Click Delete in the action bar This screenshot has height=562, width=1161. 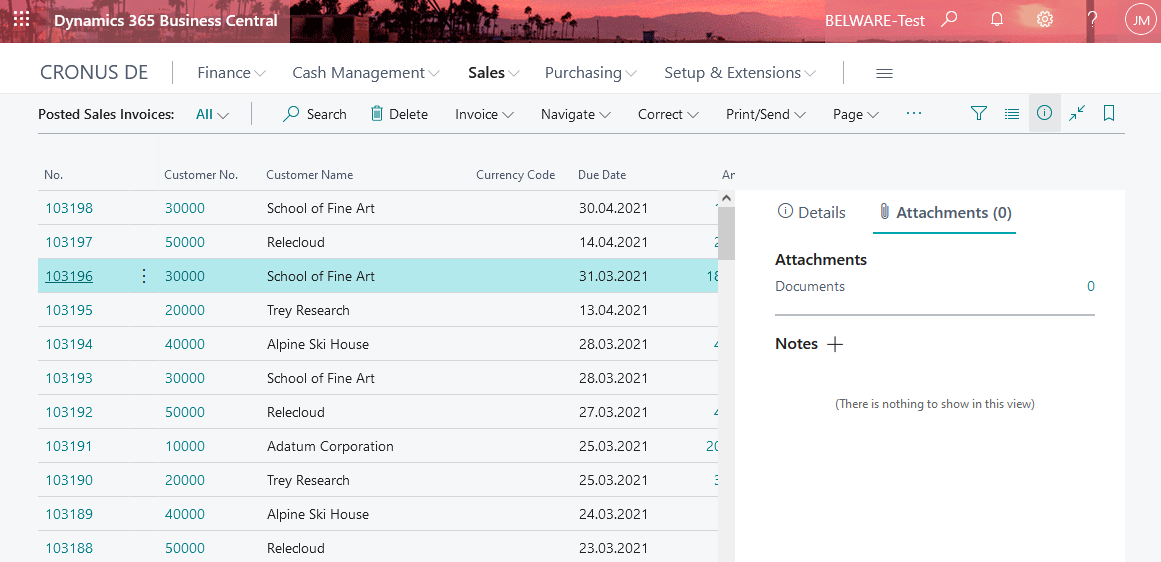(398, 114)
